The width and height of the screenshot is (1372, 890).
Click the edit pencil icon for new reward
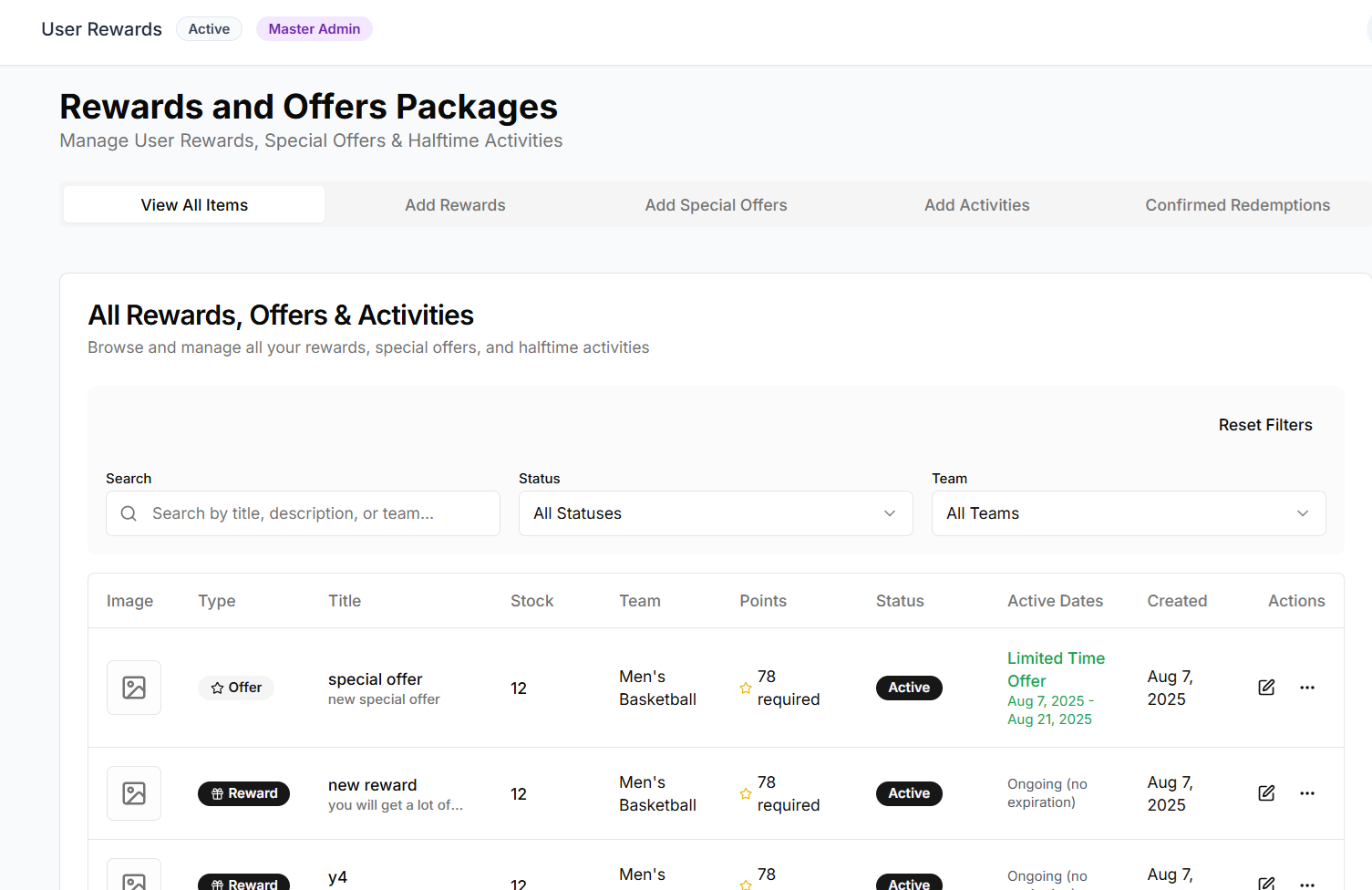click(1266, 793)
